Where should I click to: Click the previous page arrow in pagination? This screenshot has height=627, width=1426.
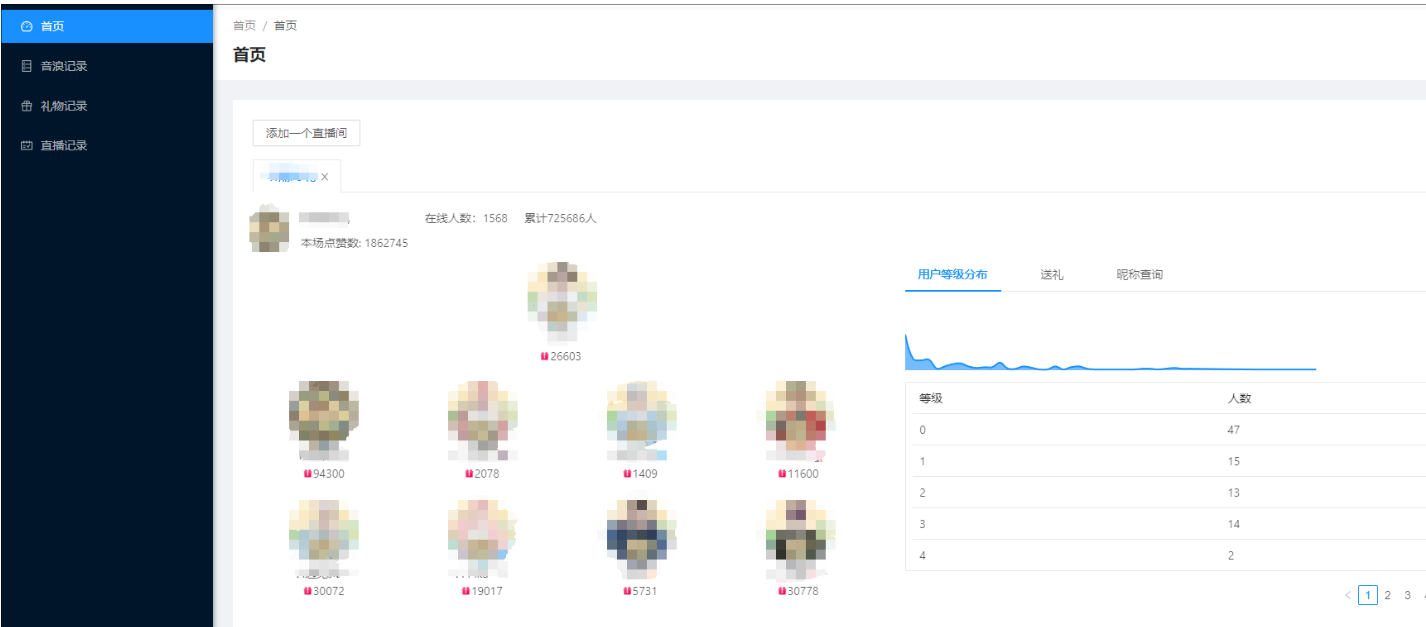pos(1347,595)
